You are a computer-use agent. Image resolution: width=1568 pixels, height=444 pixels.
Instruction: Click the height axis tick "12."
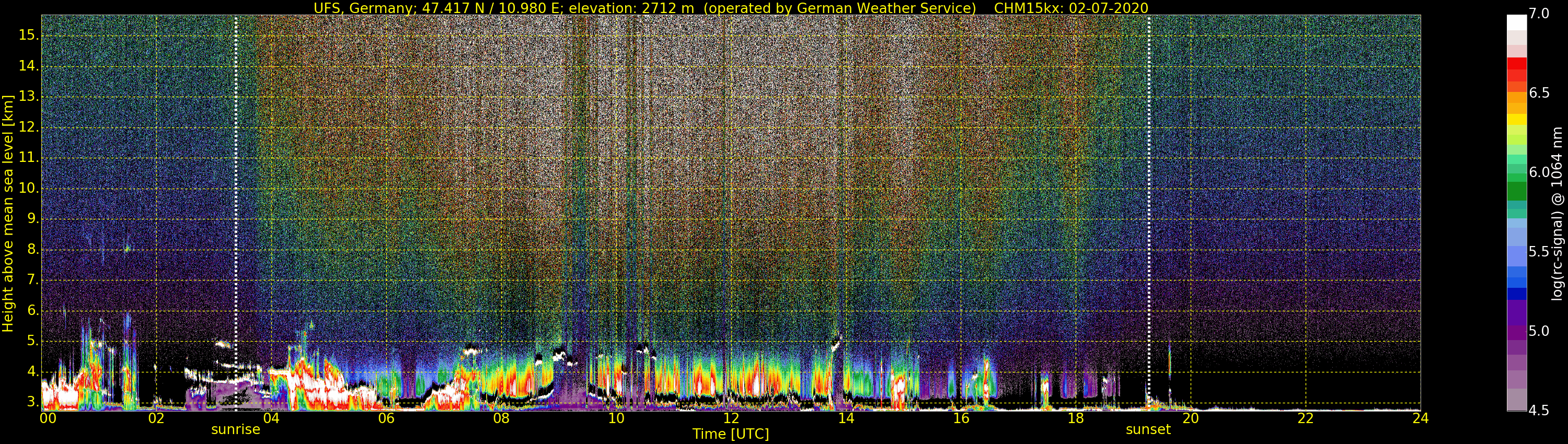(29, 128)
